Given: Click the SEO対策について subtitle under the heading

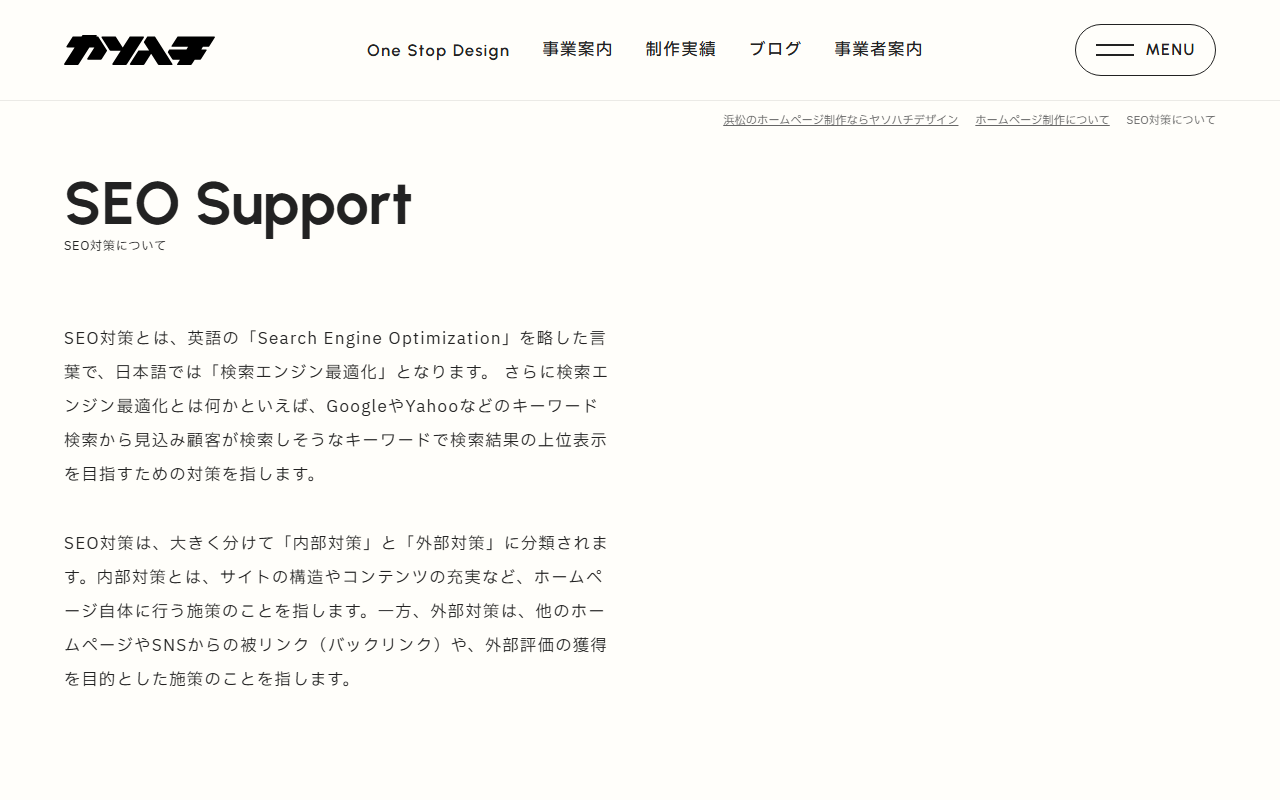Looking at the screenshot, I should point(115,246).
